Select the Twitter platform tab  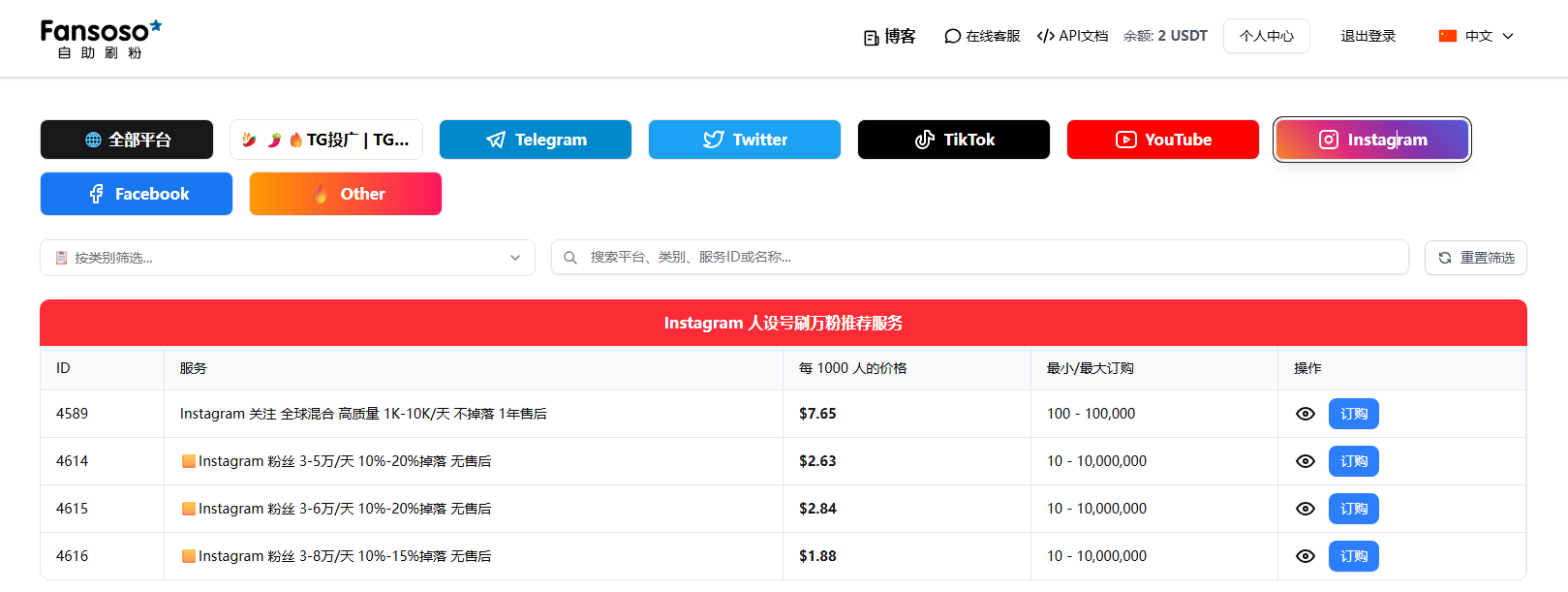click(745, 140)
